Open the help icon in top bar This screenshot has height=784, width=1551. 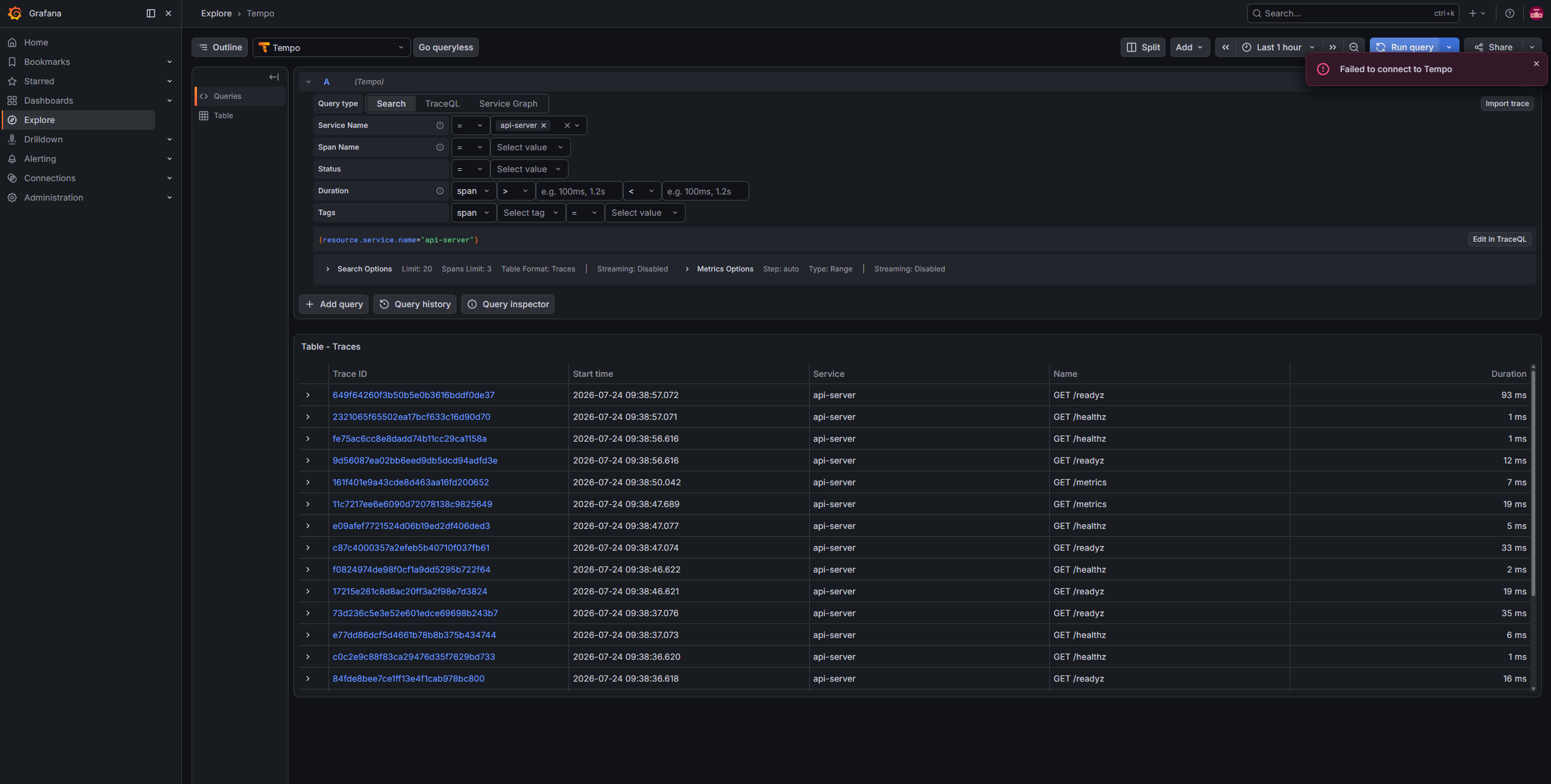point(1509,13)
